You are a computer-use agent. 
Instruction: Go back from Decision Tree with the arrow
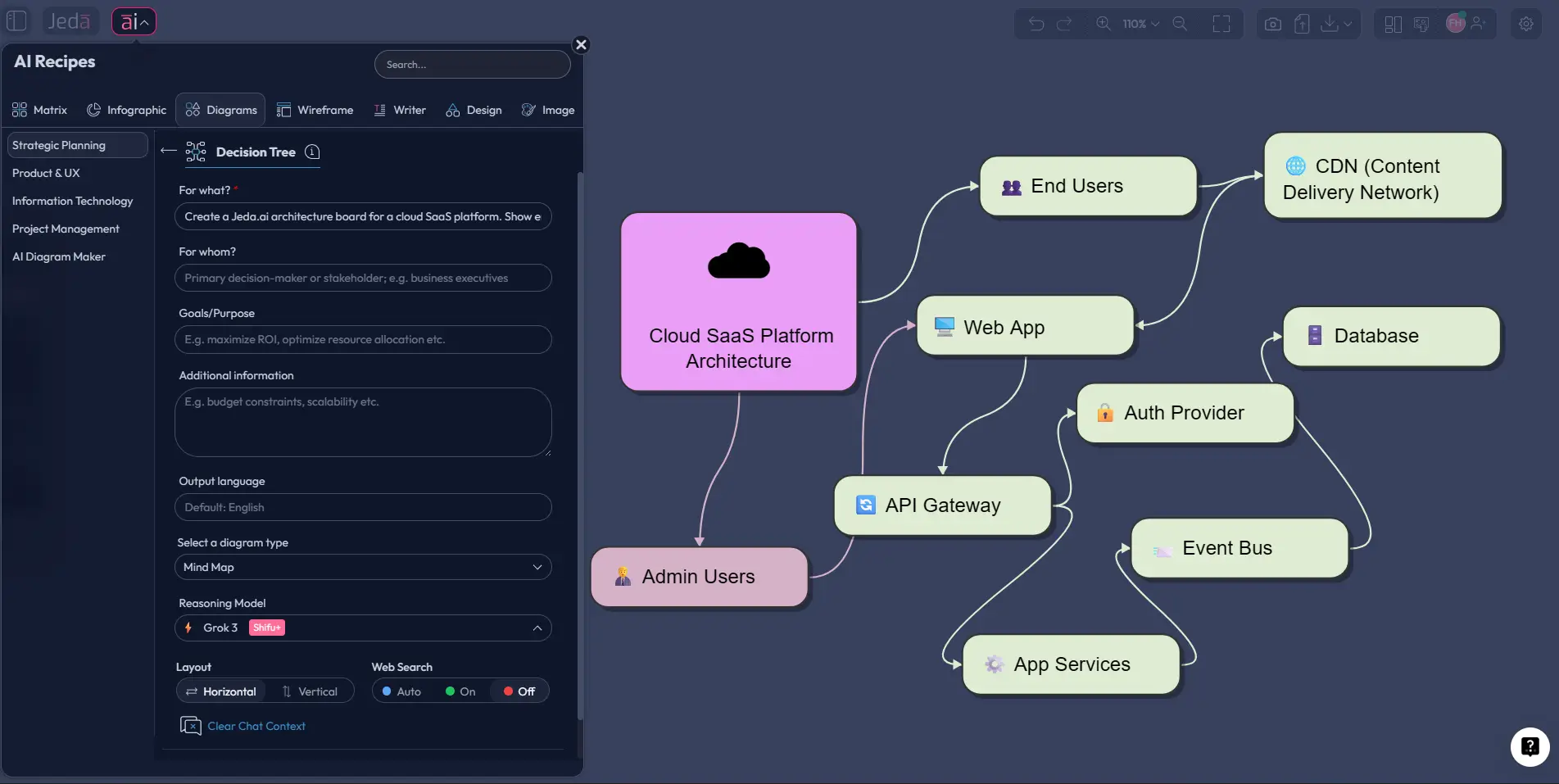pos(168,152)
